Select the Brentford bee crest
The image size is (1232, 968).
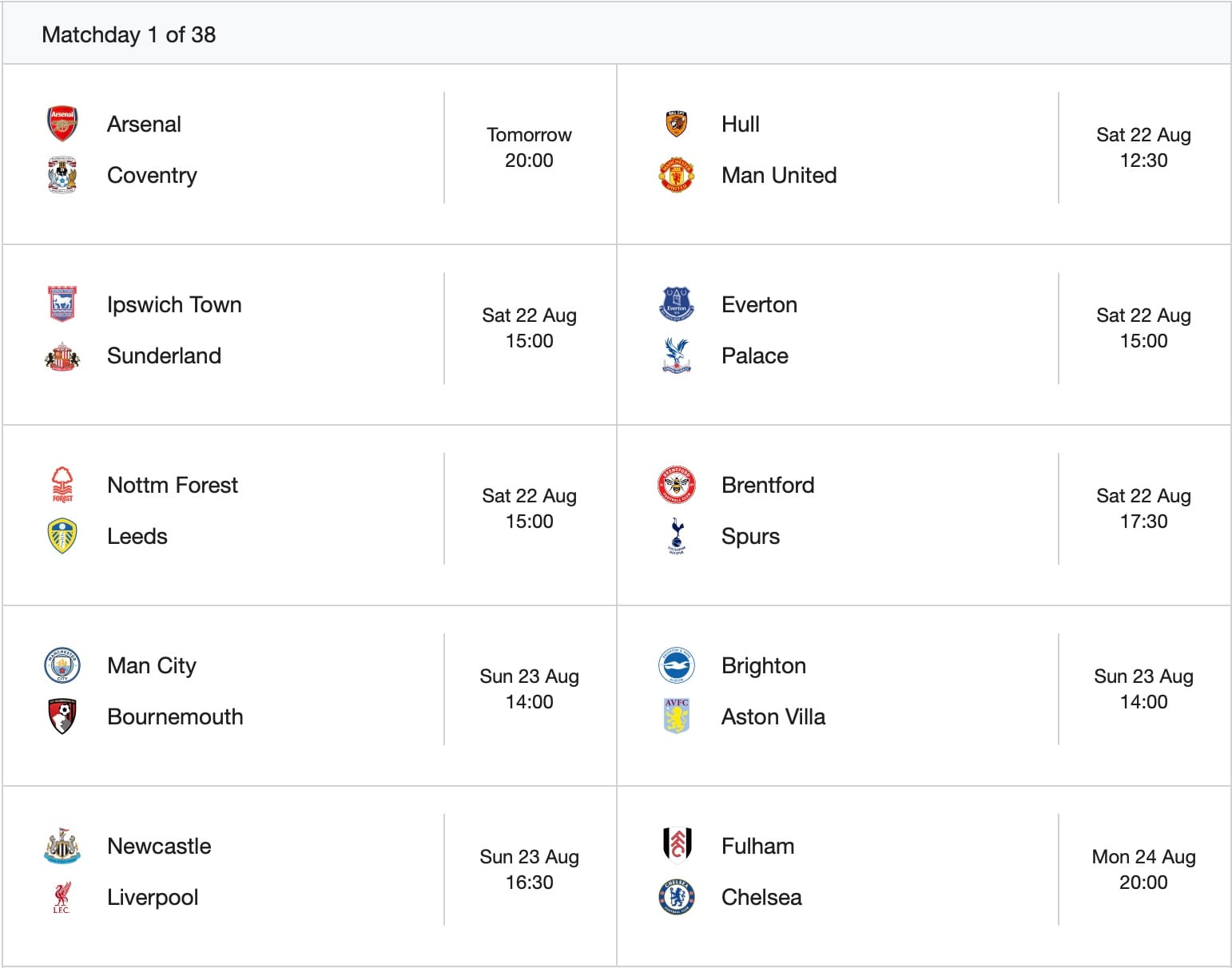click(x=677, y=485)
